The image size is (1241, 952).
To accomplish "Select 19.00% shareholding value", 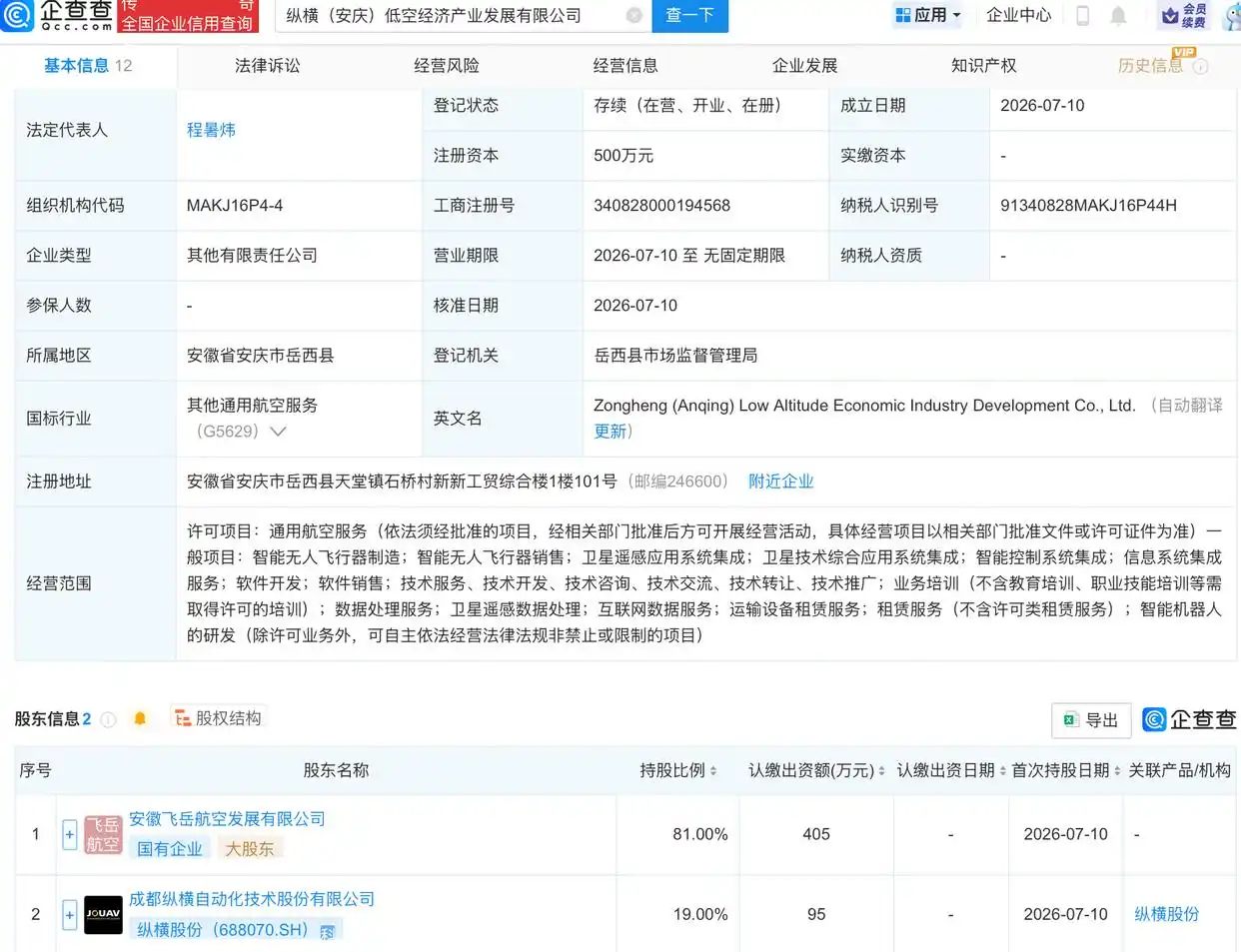I will (699, 914).
